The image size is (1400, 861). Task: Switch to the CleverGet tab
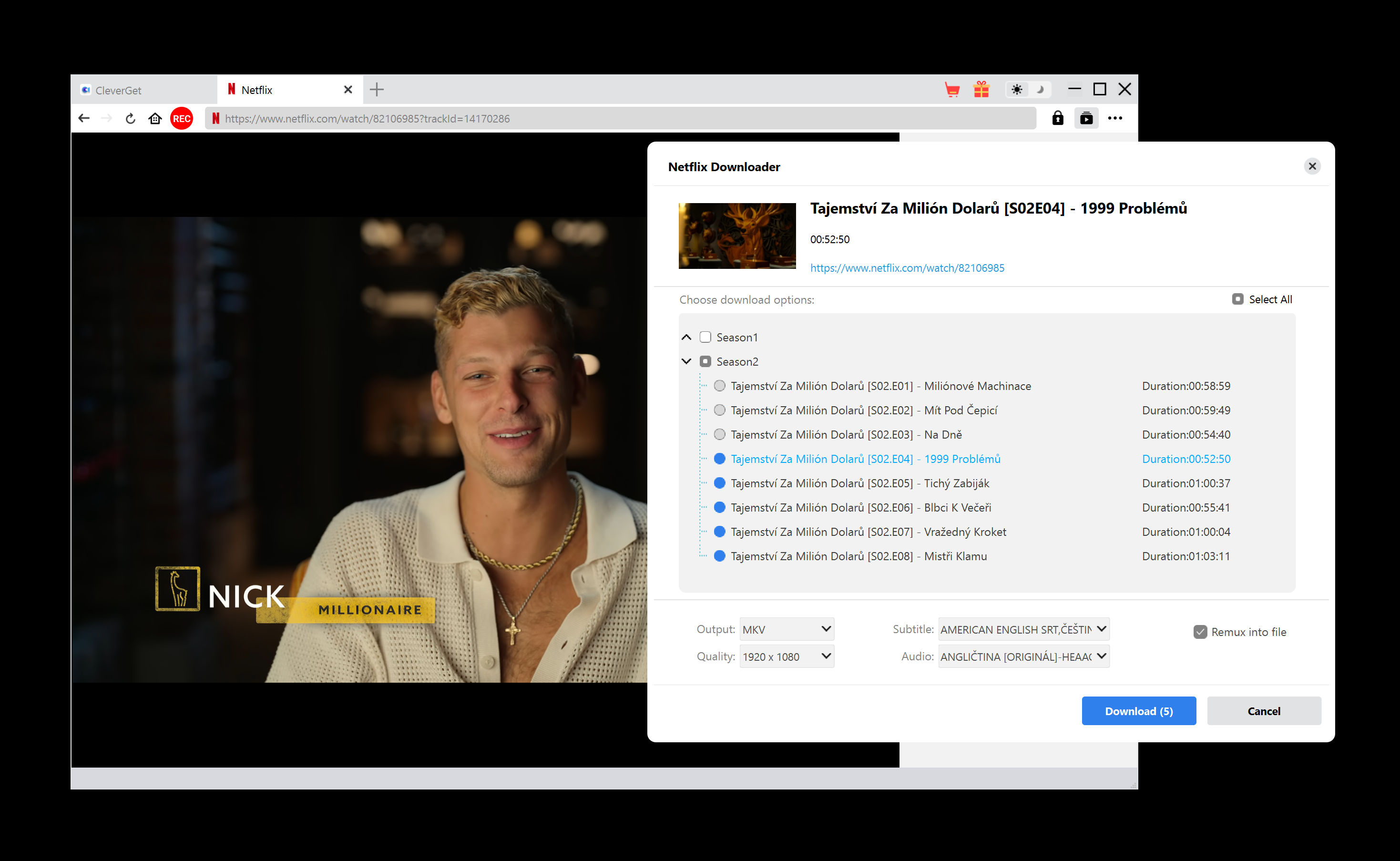(144, 90)
